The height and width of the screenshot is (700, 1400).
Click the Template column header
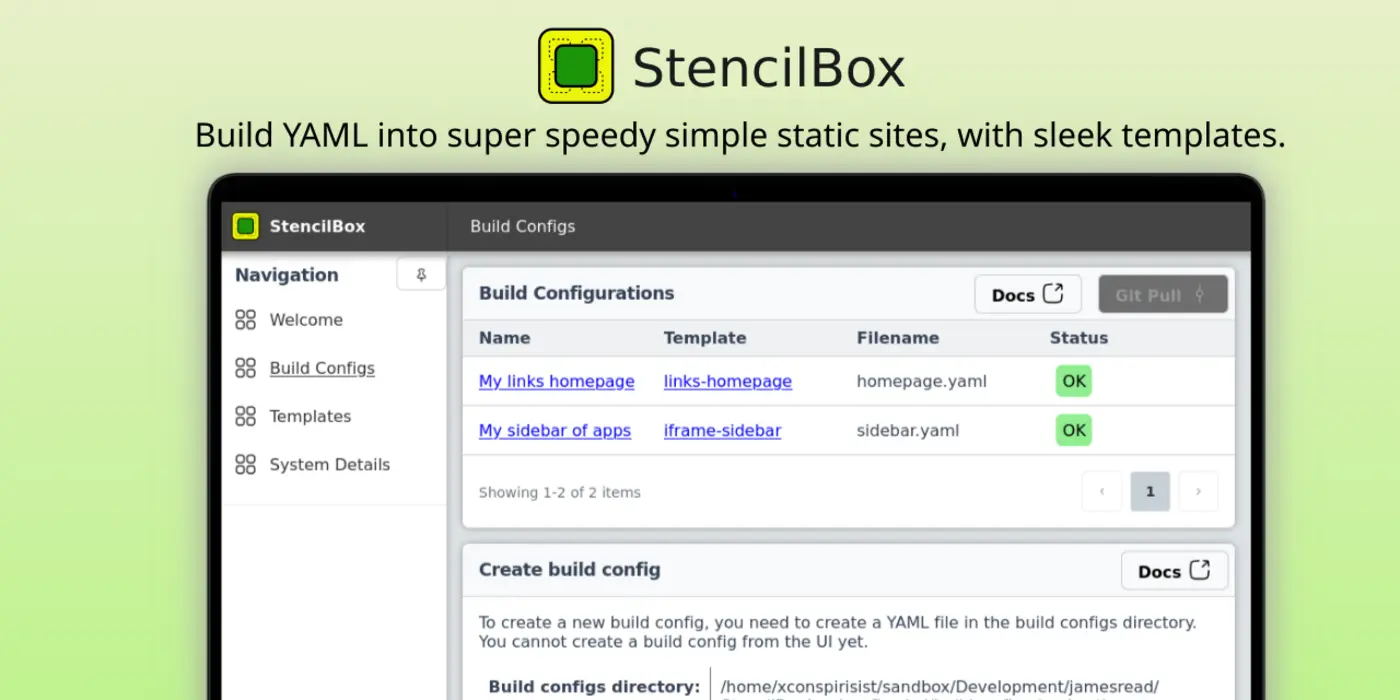(705, 338)
